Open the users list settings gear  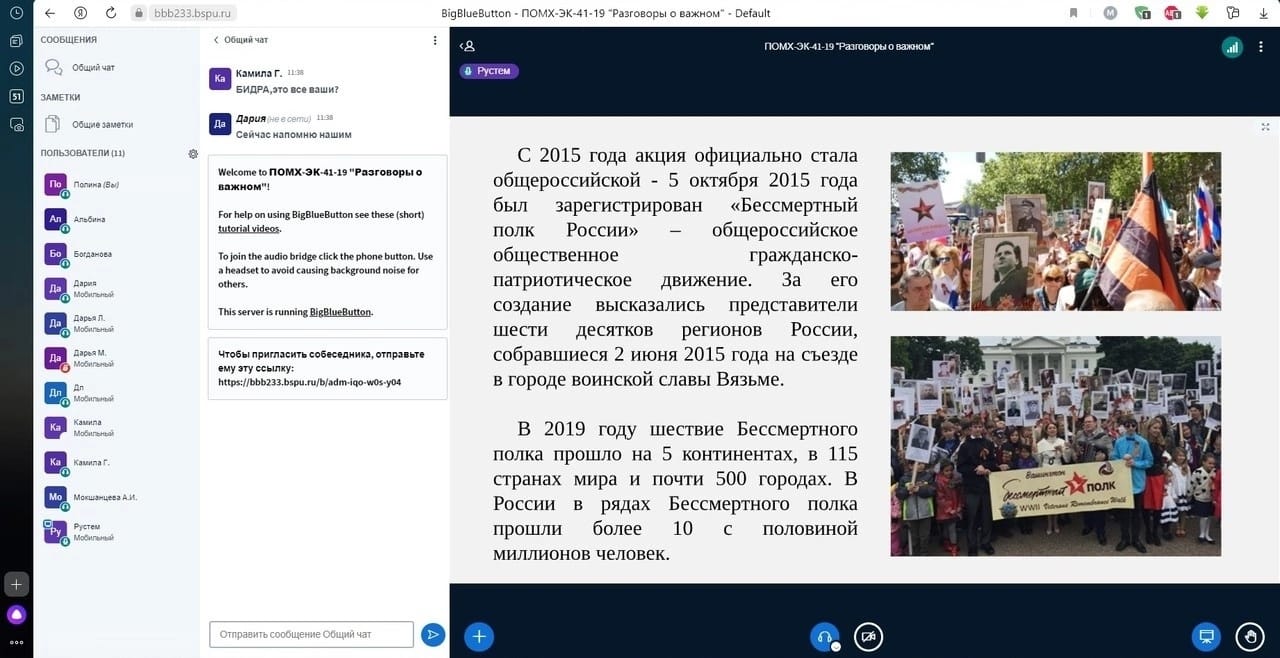coord(193,154)
